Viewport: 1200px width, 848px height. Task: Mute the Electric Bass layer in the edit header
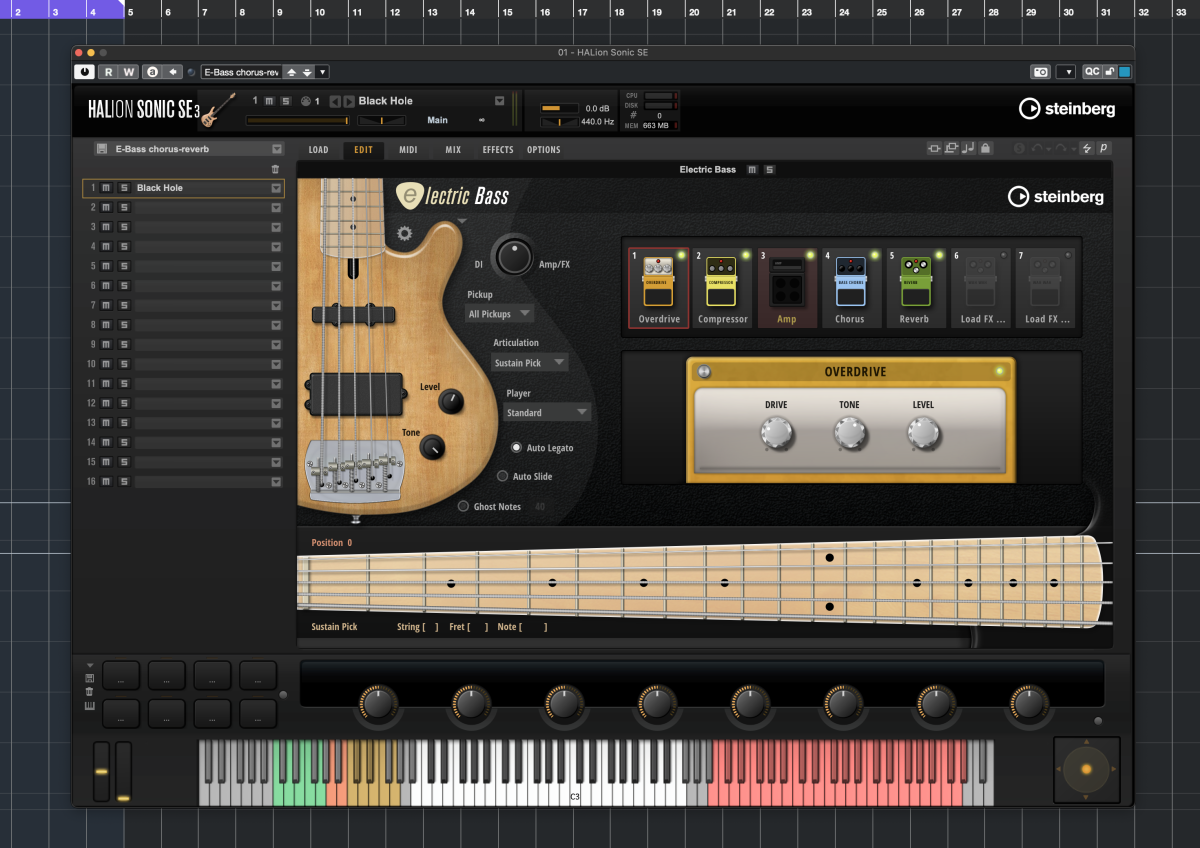752,170
